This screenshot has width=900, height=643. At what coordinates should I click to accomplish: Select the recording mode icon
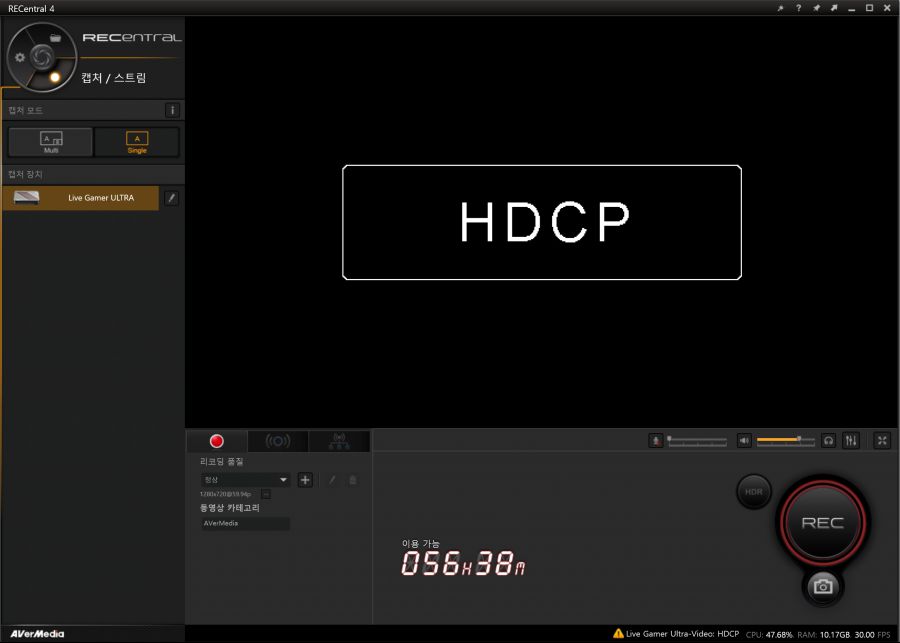215,441
